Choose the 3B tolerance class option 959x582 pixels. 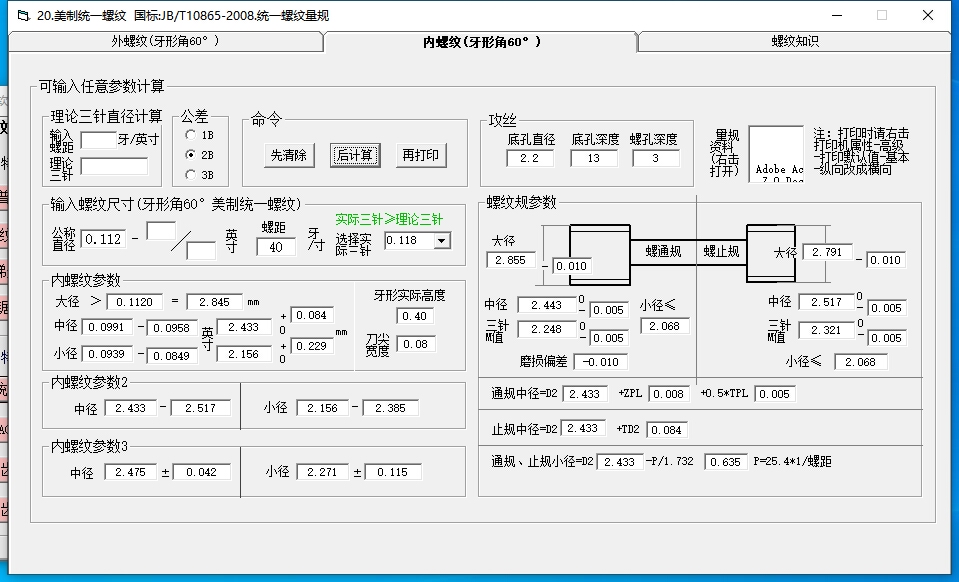tap(191, 175)
